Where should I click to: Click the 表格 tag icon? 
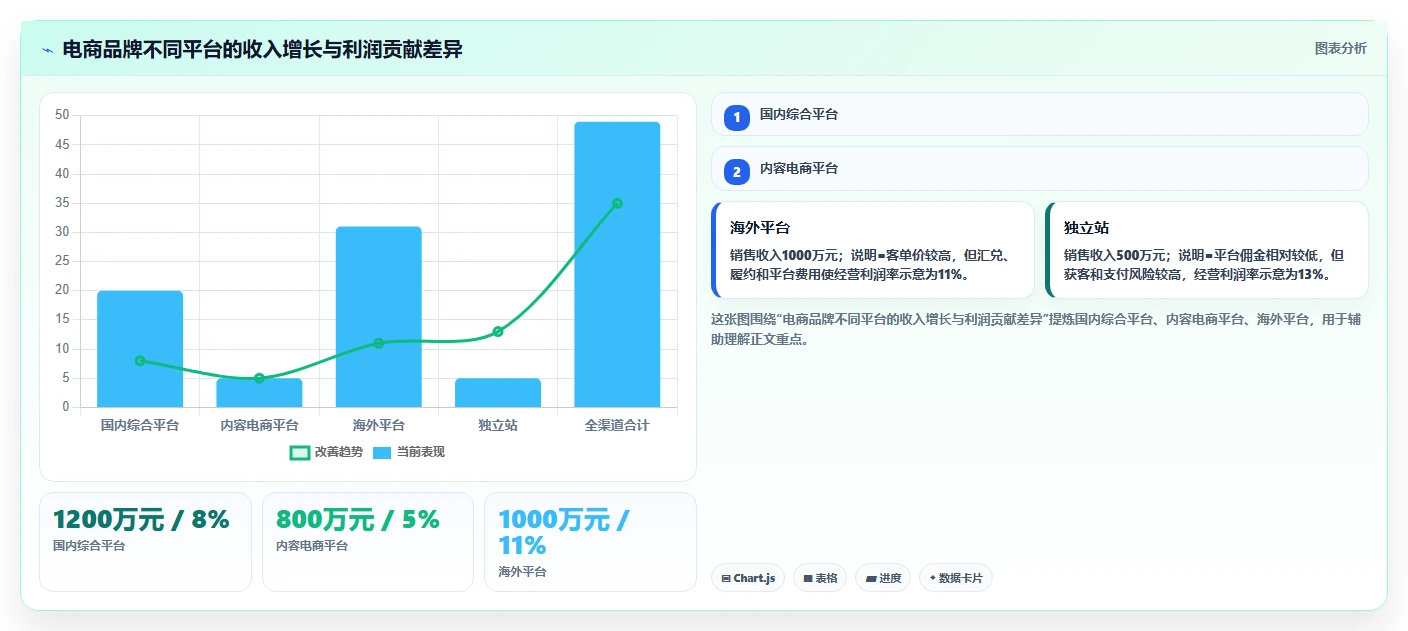[x=807, y=579]
